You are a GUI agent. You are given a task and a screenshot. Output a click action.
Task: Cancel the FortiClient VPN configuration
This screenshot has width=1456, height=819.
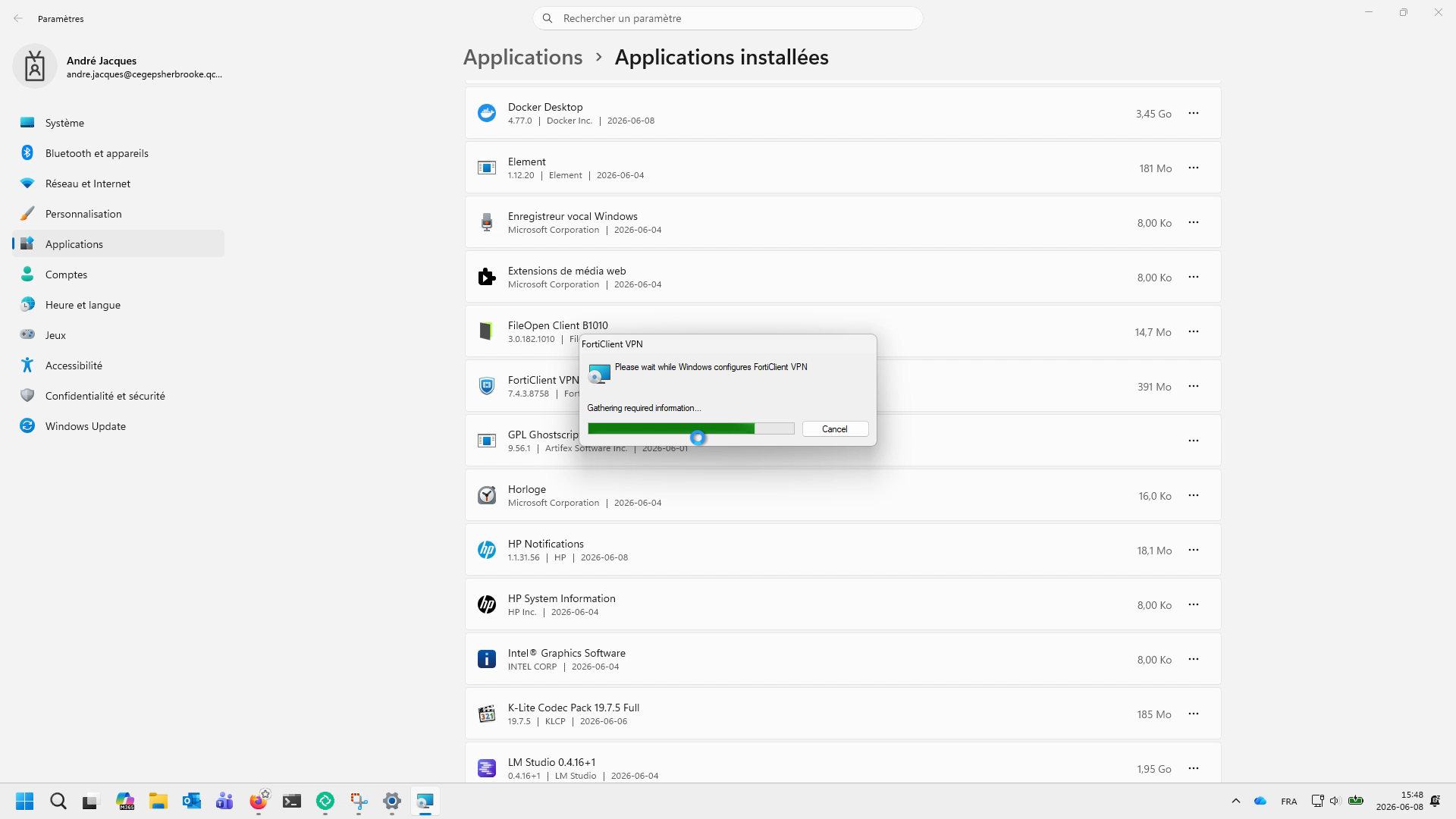click(x=835, y=429)
